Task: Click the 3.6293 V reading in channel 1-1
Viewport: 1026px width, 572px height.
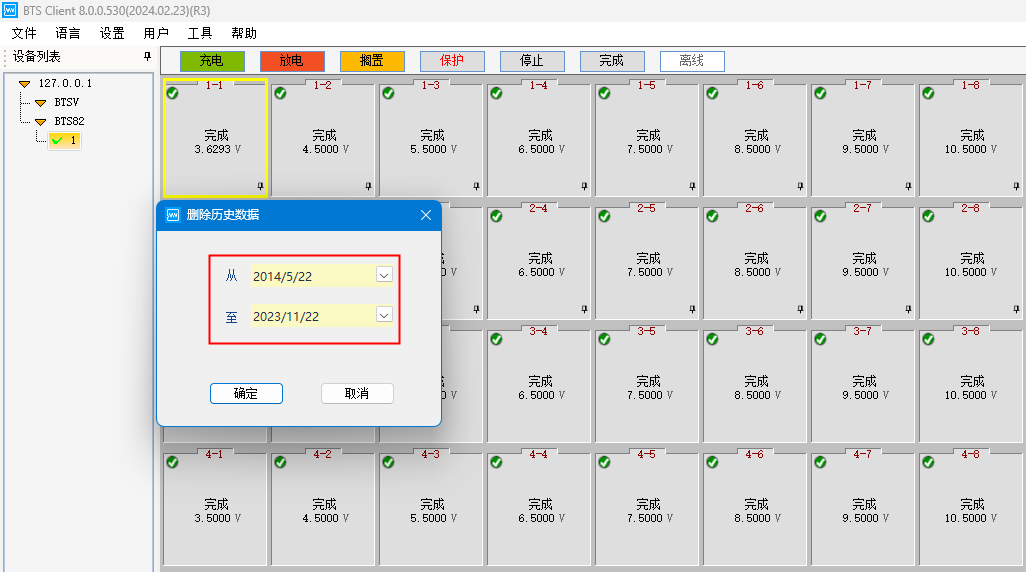Action: tap(217, 149)
